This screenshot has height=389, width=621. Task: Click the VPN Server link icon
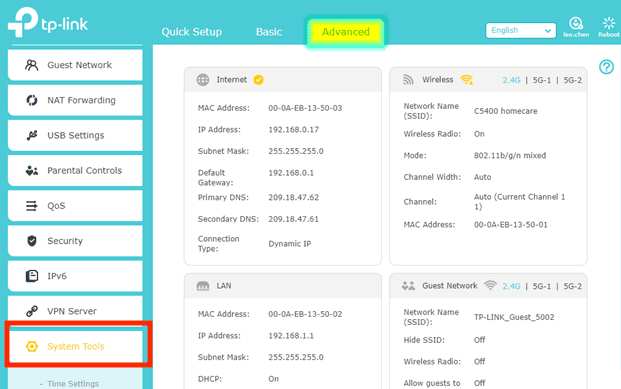pos(32,311)
